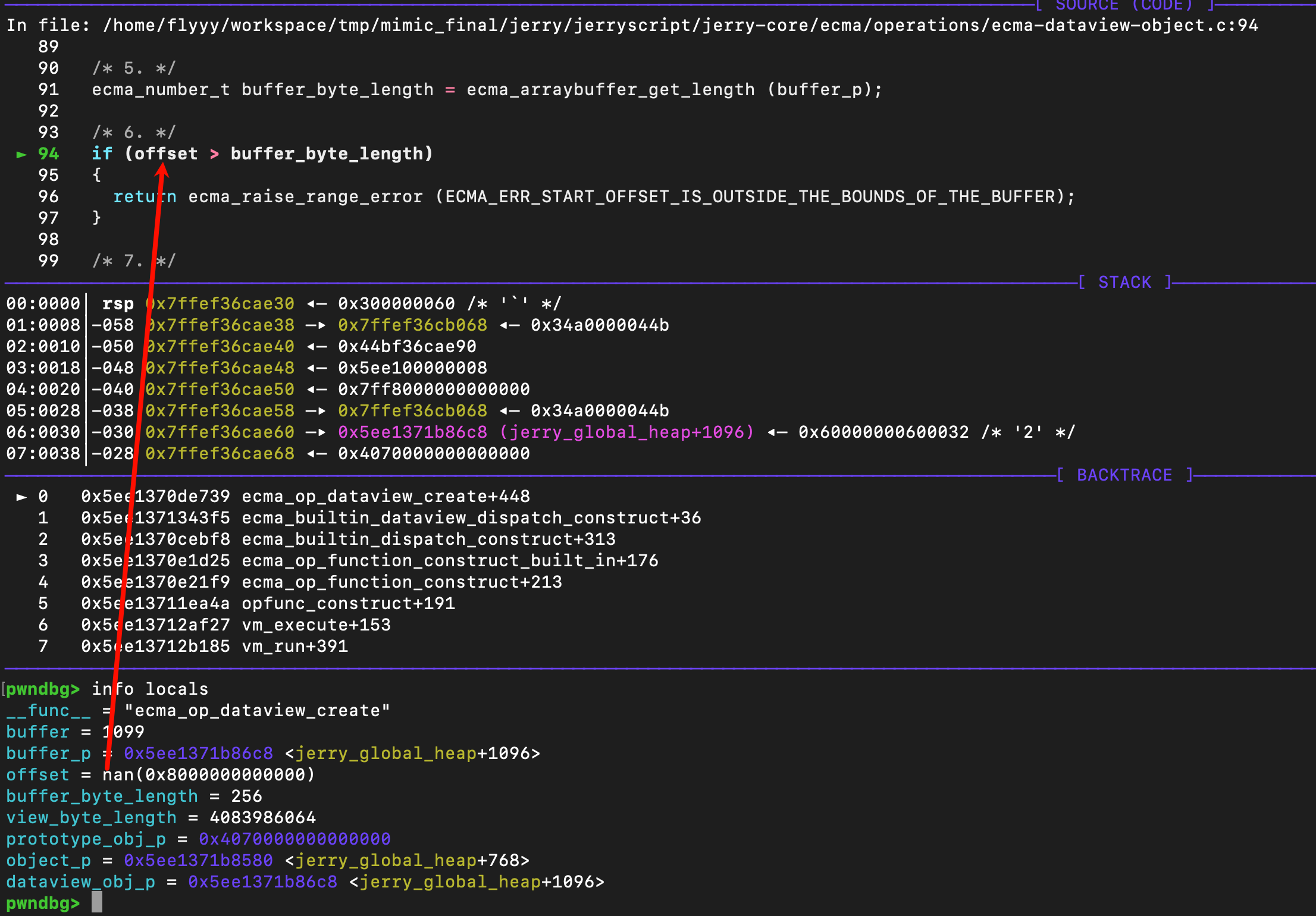Viewport: 1316px width, 916px height.
Task: Click the ecma_builtin_dataview_dispatch_construct+36 frame
Action: tap(471, 517)
